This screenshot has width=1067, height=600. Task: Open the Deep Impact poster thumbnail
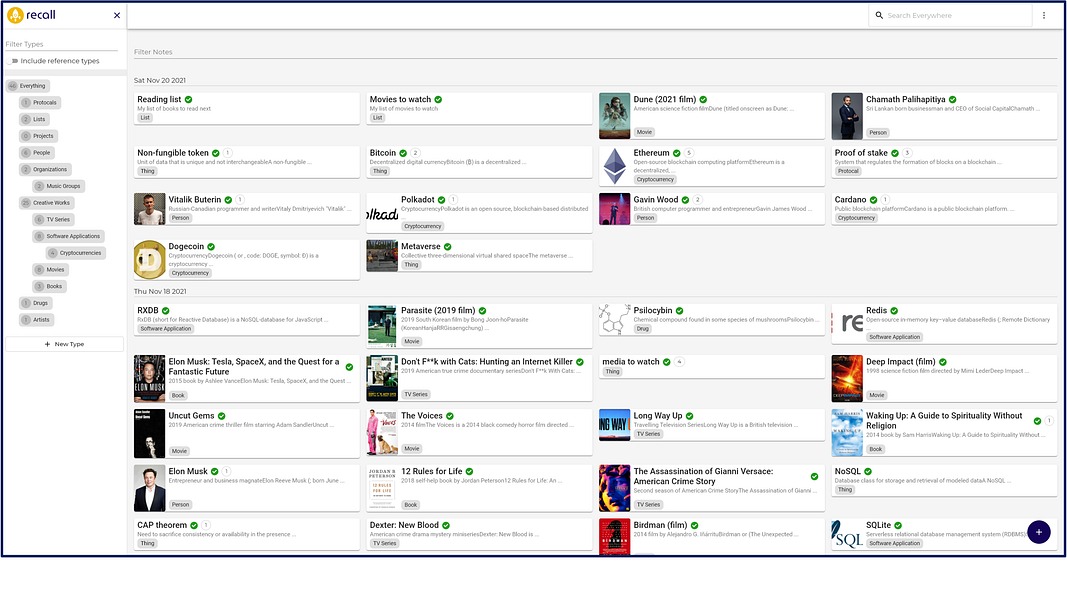847,379
